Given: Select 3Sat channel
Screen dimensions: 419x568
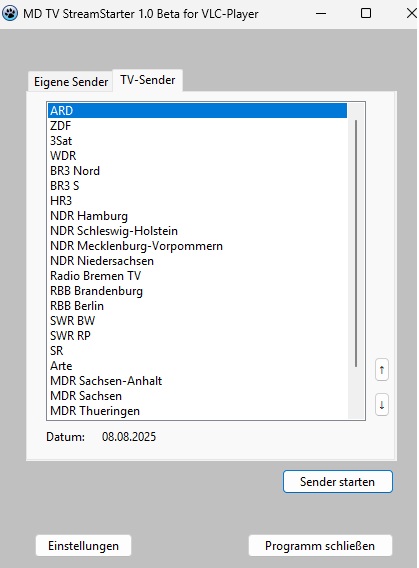Looking at the screenshot, I should 197,141.
